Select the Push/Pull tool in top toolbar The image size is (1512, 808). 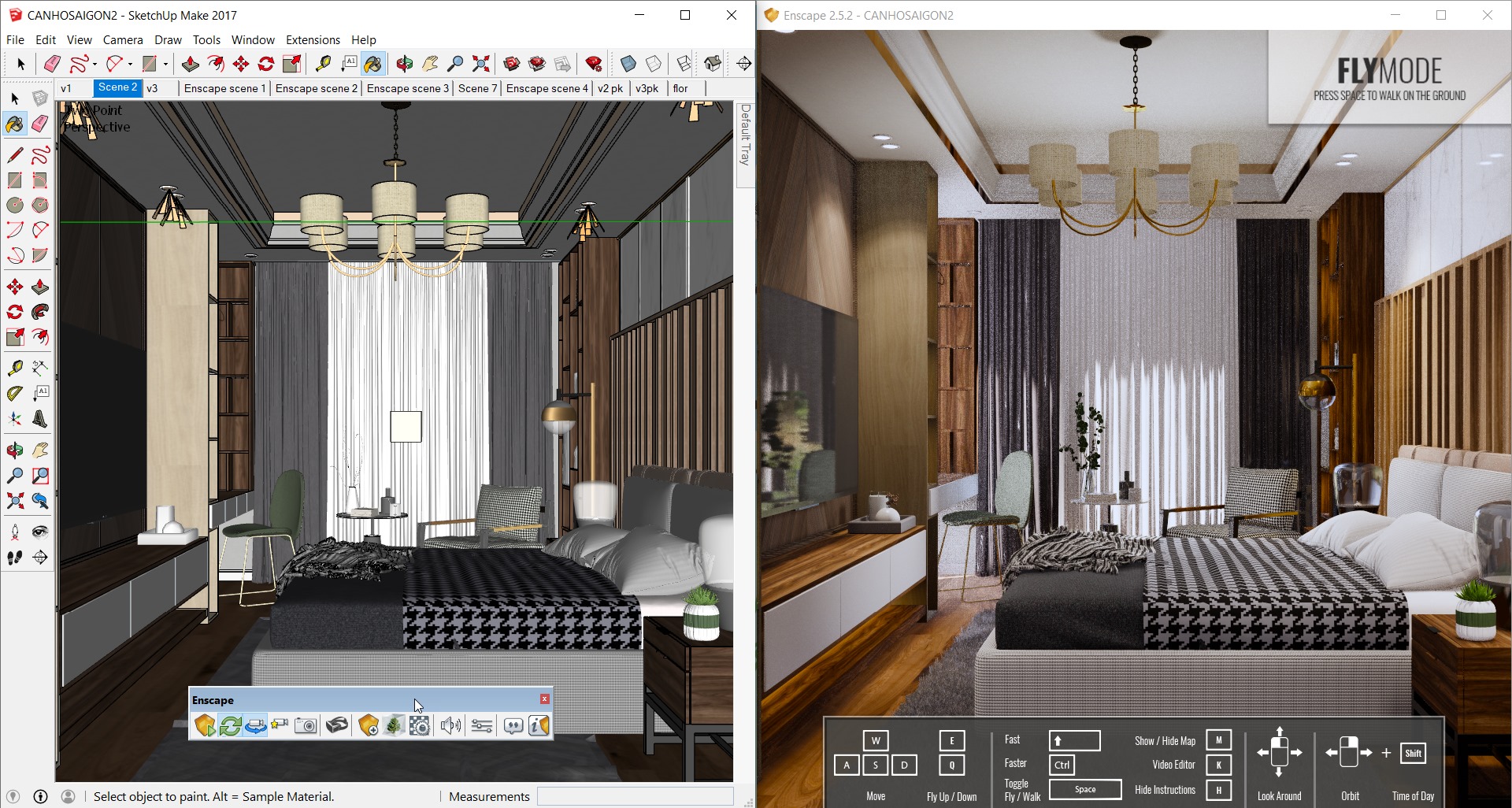pyautogui.click(x=190, y=63)
